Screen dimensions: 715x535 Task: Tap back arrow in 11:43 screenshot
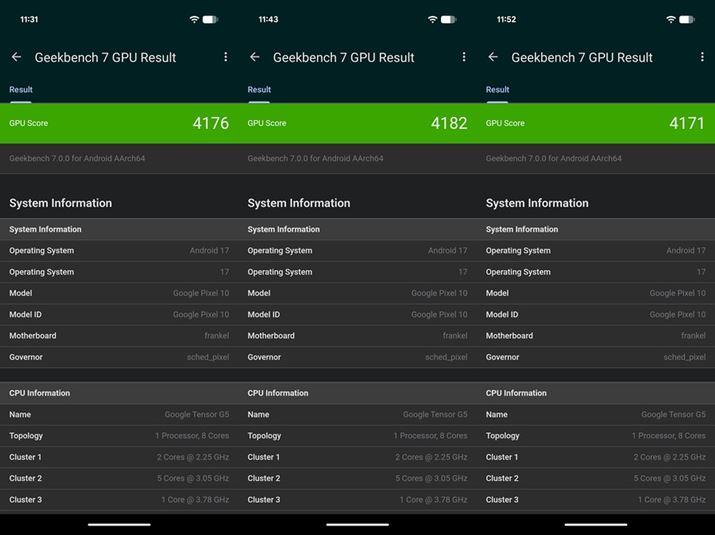pos(255,57)
